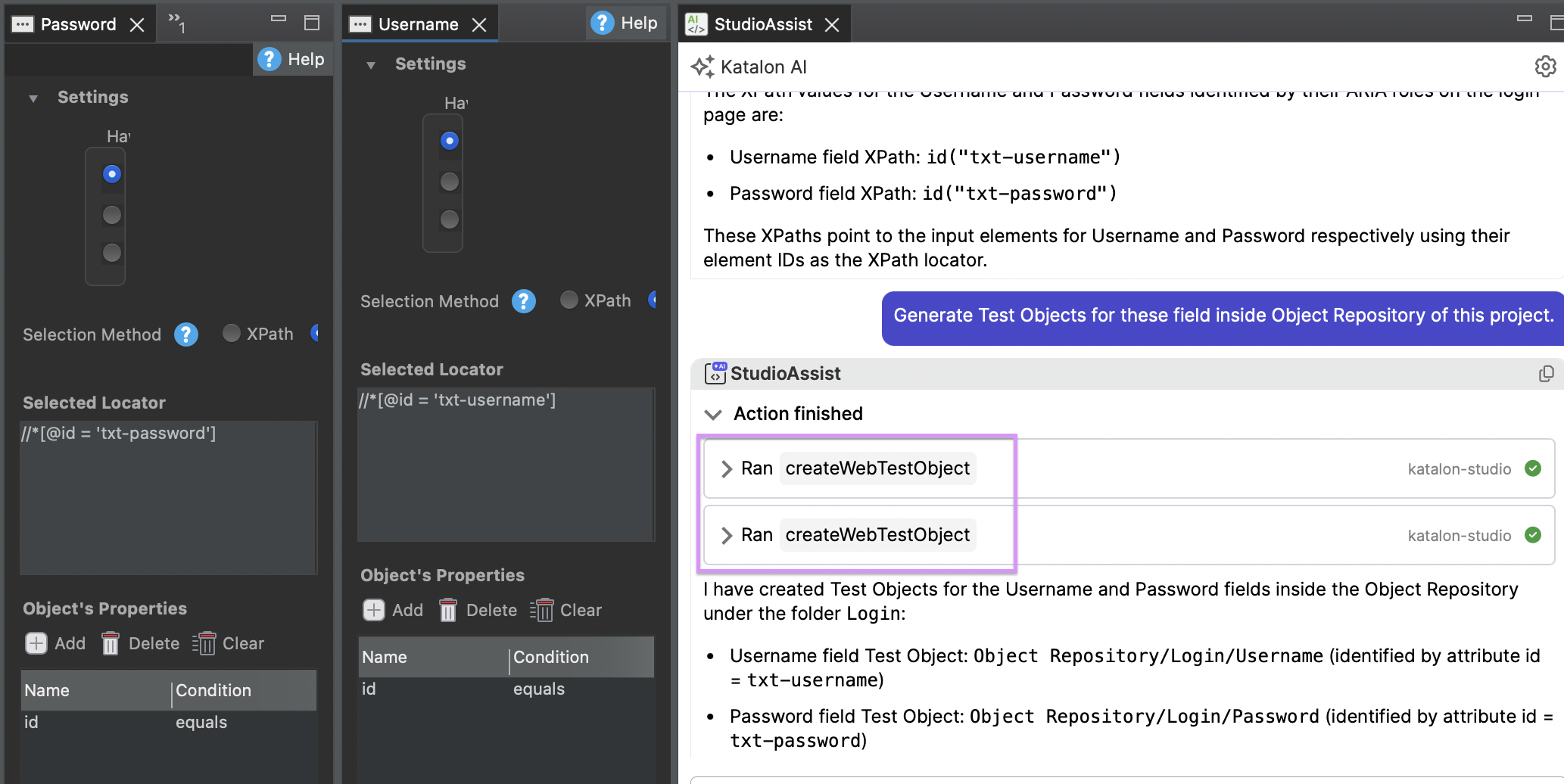Switch to the Password tab

[77, 24]
